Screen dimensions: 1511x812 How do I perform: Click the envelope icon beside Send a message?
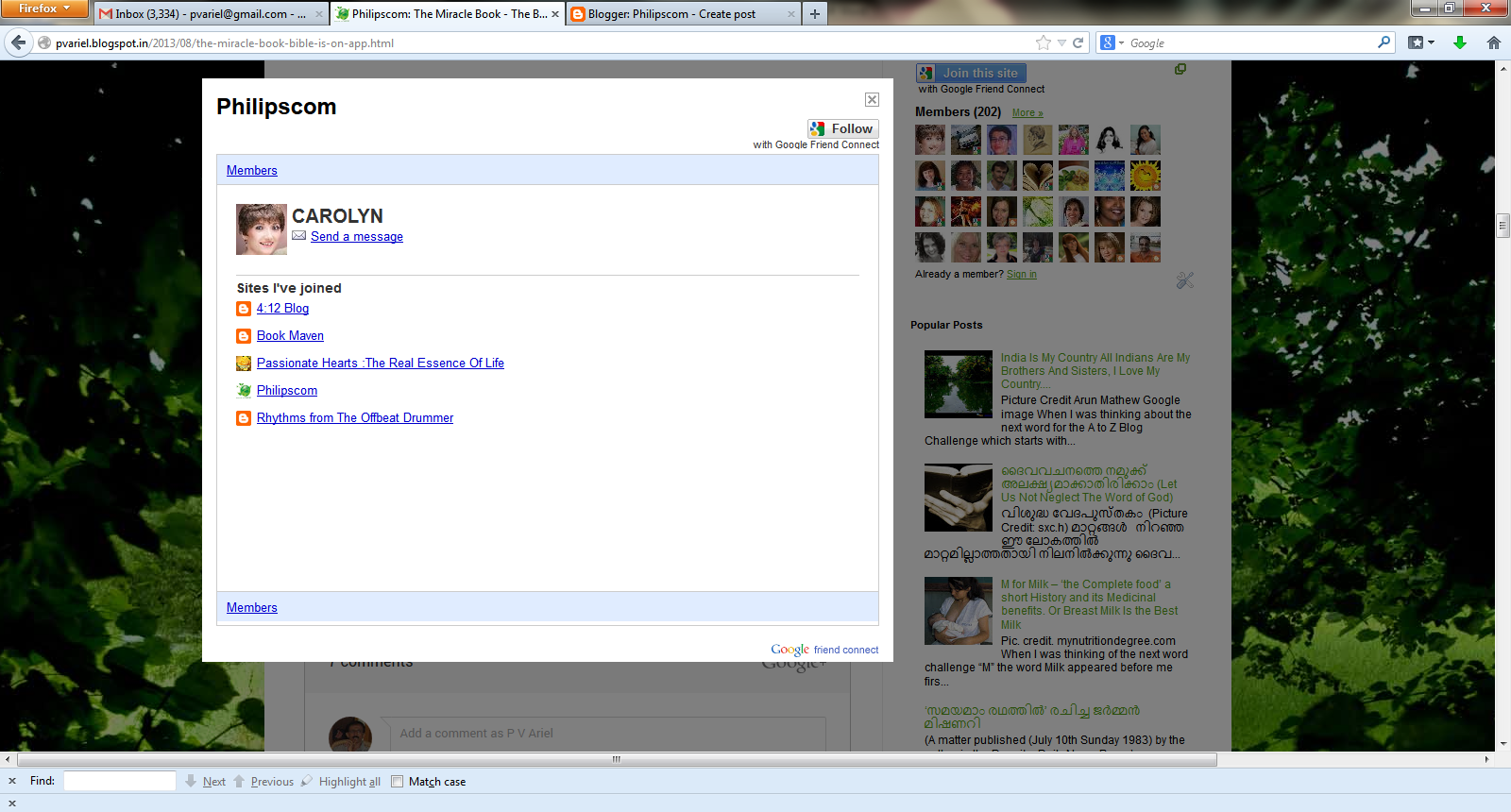pos(299,236)
